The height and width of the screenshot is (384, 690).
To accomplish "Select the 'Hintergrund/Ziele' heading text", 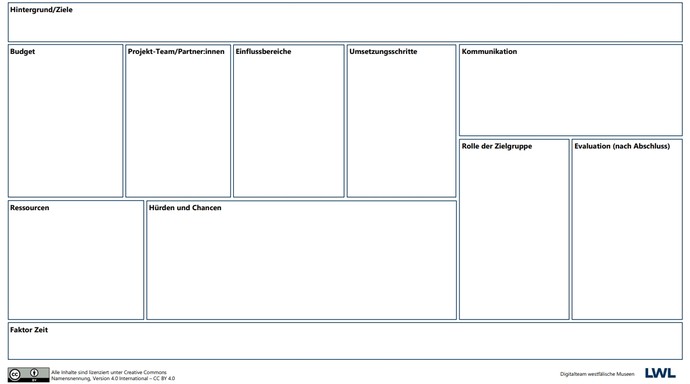I will (x=41, y=10).
